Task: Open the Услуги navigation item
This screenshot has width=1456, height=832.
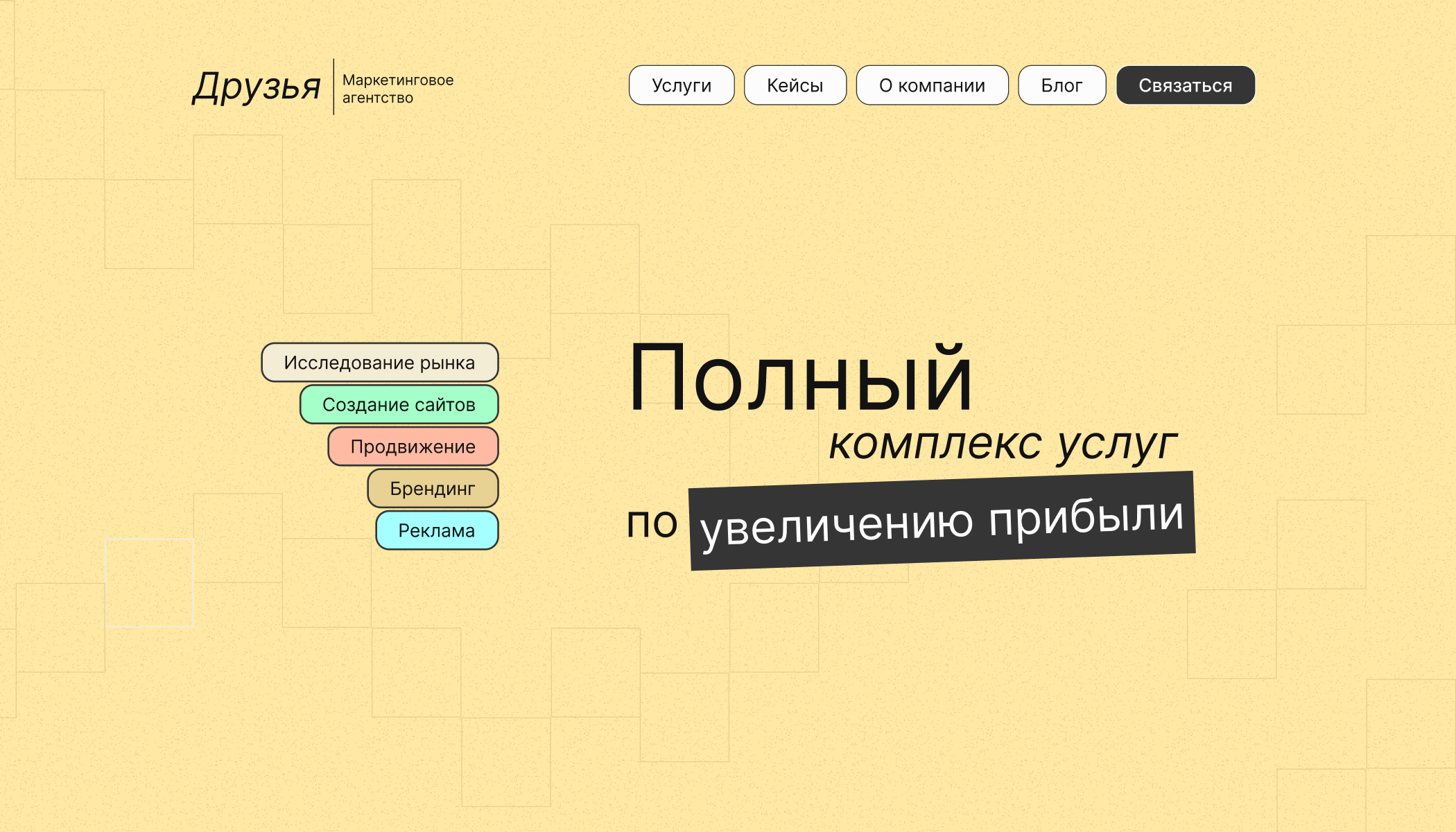Action: coord(681,85)
